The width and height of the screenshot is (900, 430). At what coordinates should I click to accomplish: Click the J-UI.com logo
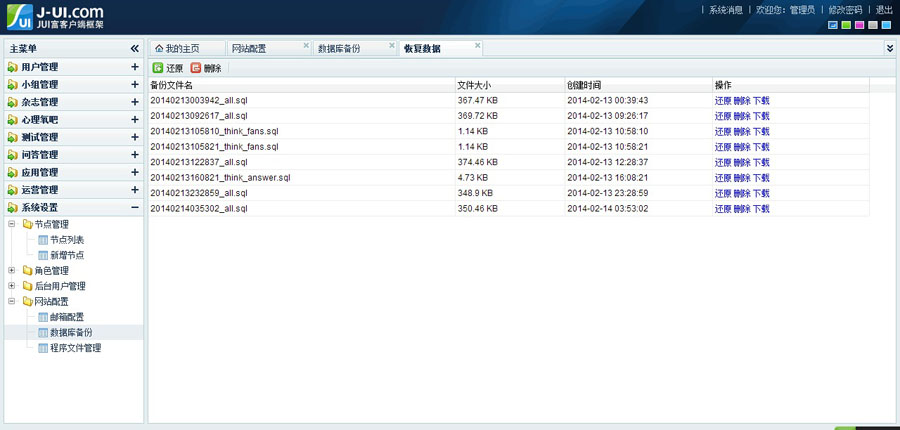53,16
